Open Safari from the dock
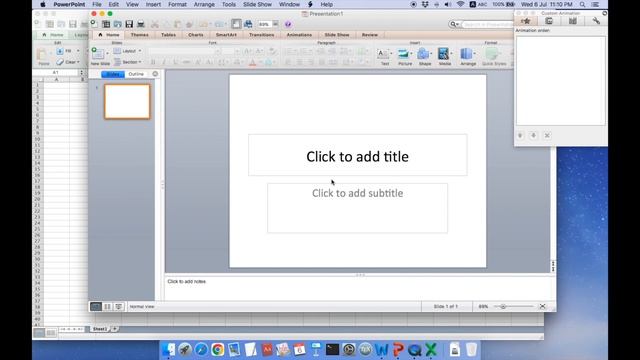 coord(201,349)
